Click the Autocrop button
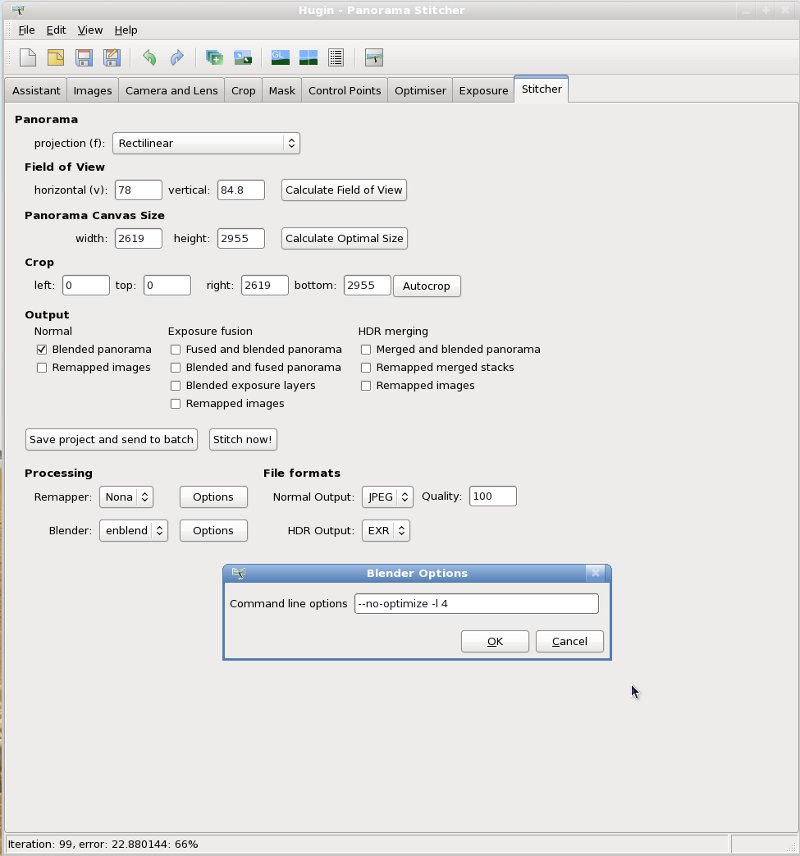 (426, 286)
